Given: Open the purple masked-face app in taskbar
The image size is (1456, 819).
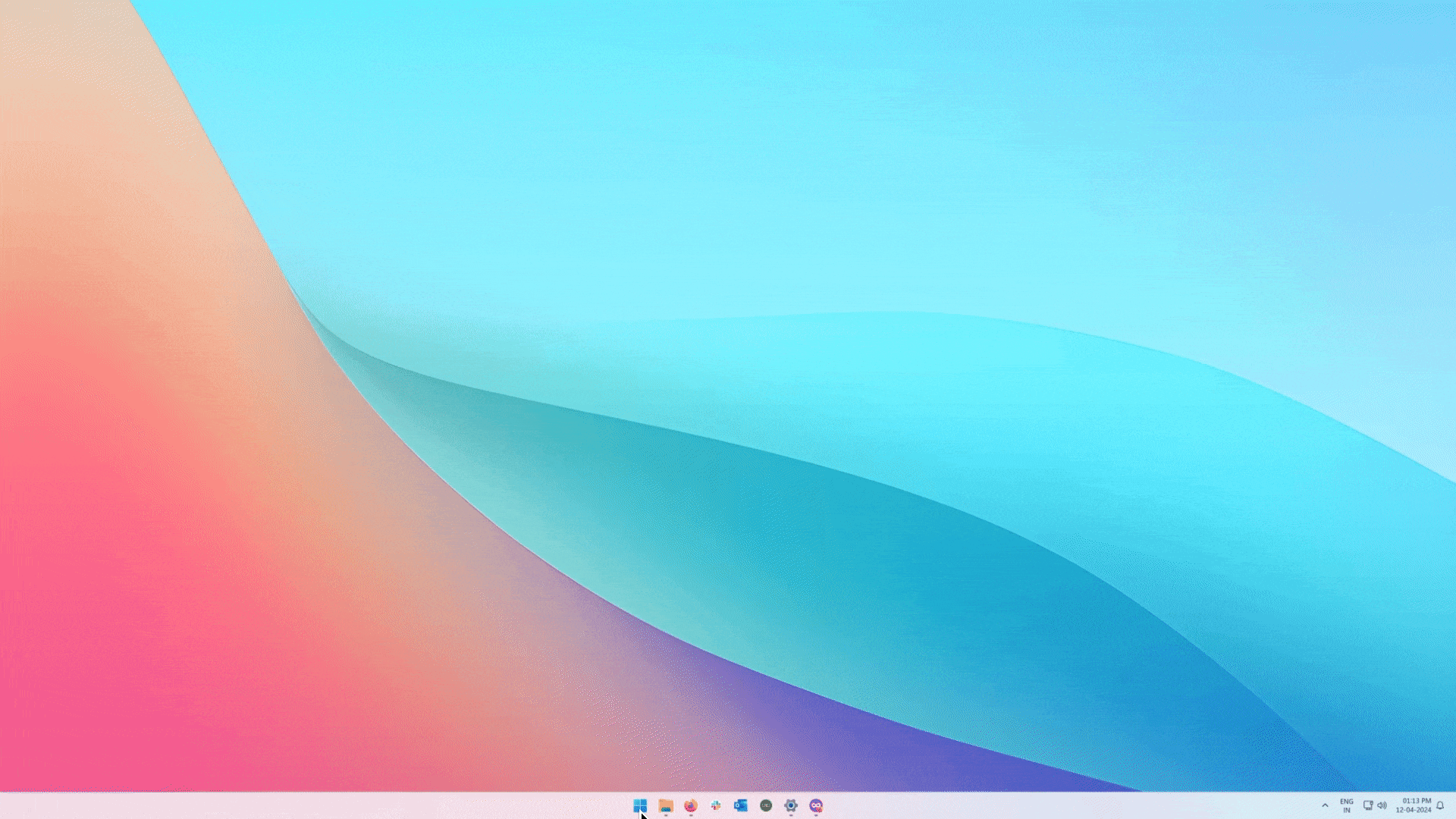Looking at the screenshot, I should coord(816,805).
